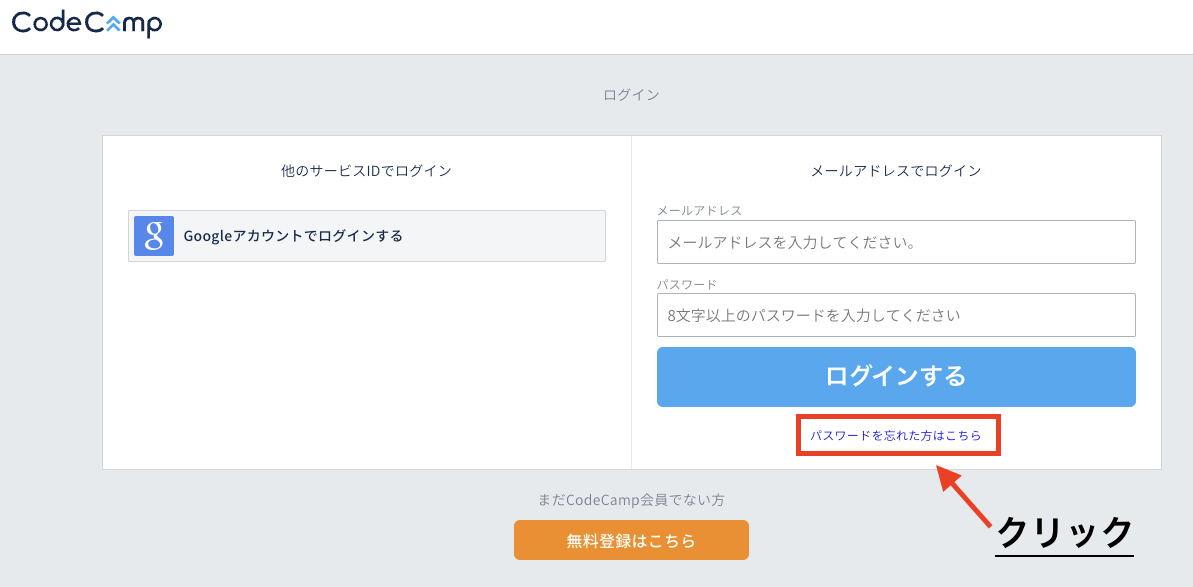
Task: Click the blue Google "g" icon
Action: pyautogui.click(x=154, y=236)
